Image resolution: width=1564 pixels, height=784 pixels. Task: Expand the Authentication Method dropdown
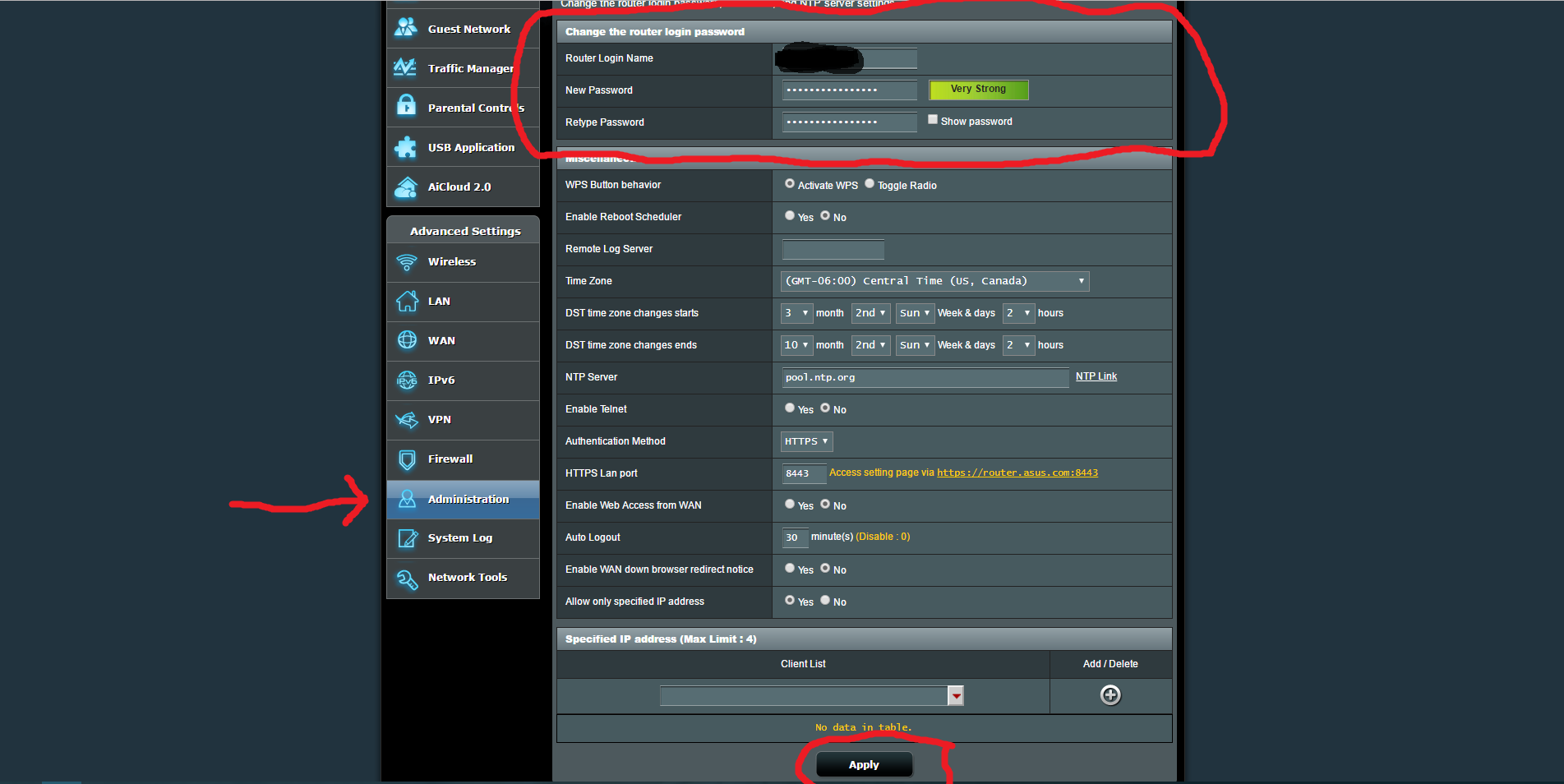pyautogui.click(x=805, y=441)
